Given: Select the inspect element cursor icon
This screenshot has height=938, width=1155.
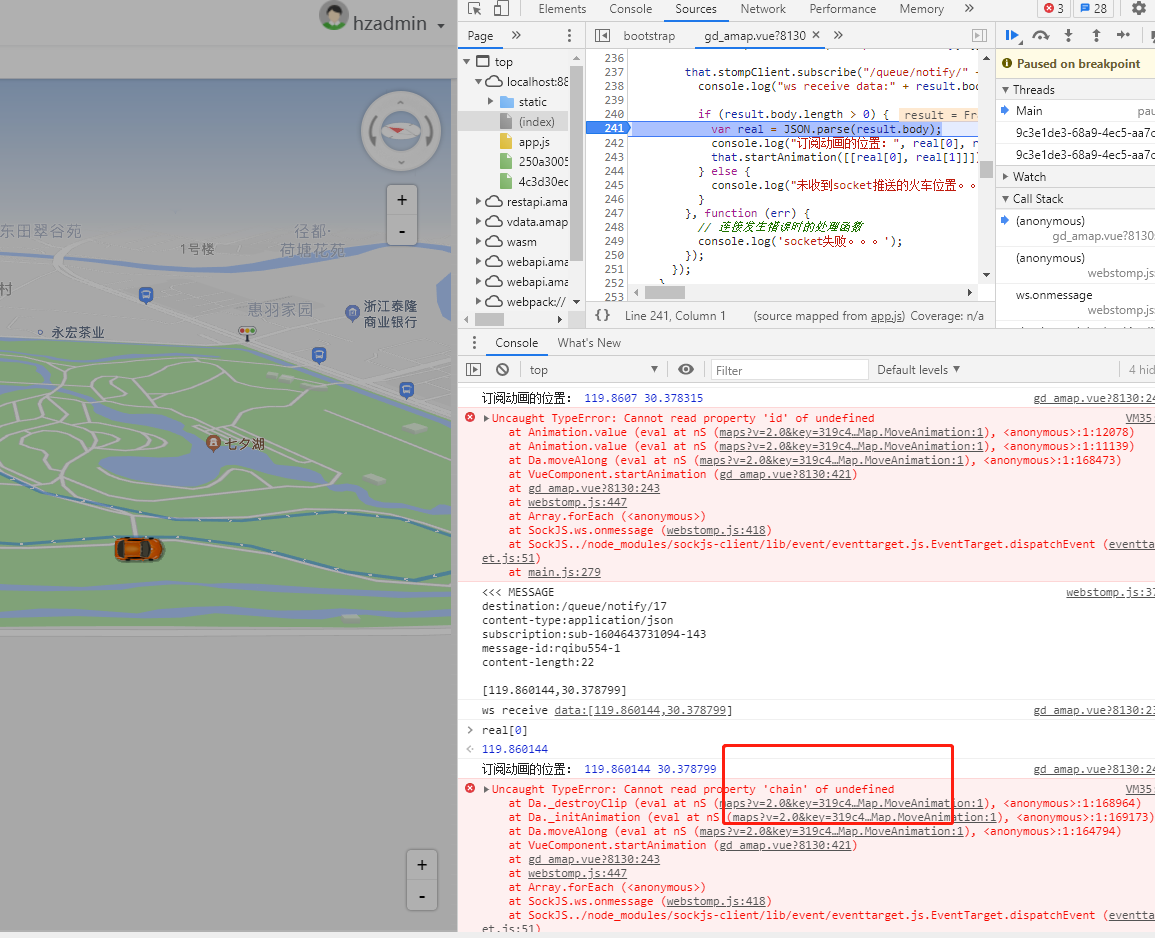Looking at the screenshot, I should click(x=472, y=9).
